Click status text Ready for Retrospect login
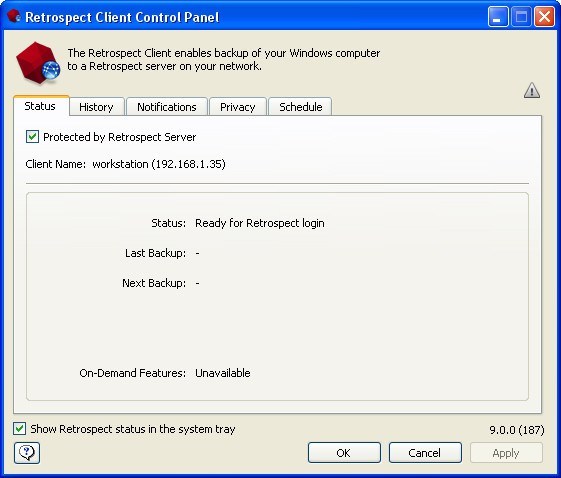Screen dimensions: 561x478 point(260,223)
